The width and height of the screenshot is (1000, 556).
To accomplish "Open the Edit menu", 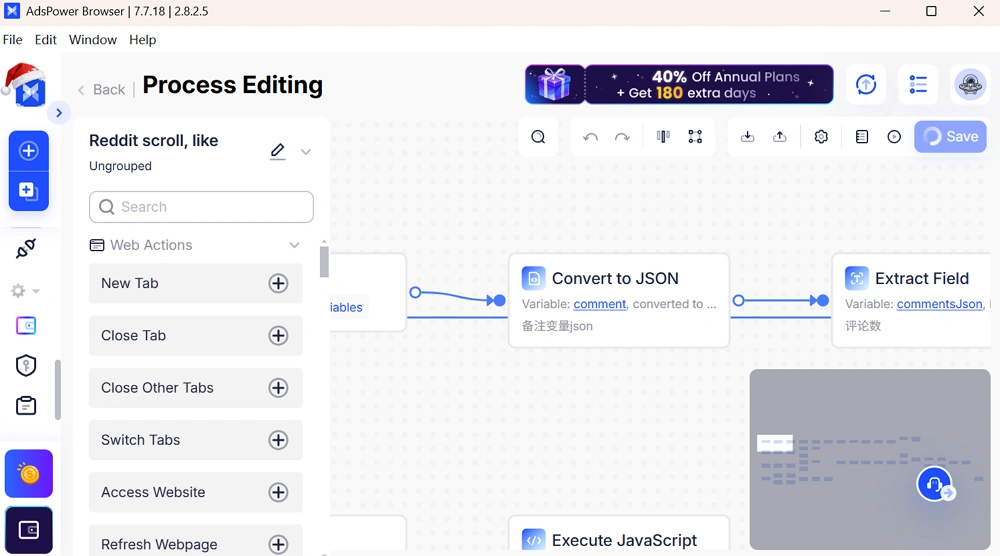I will pyautogui.click(x=45, y=40).
